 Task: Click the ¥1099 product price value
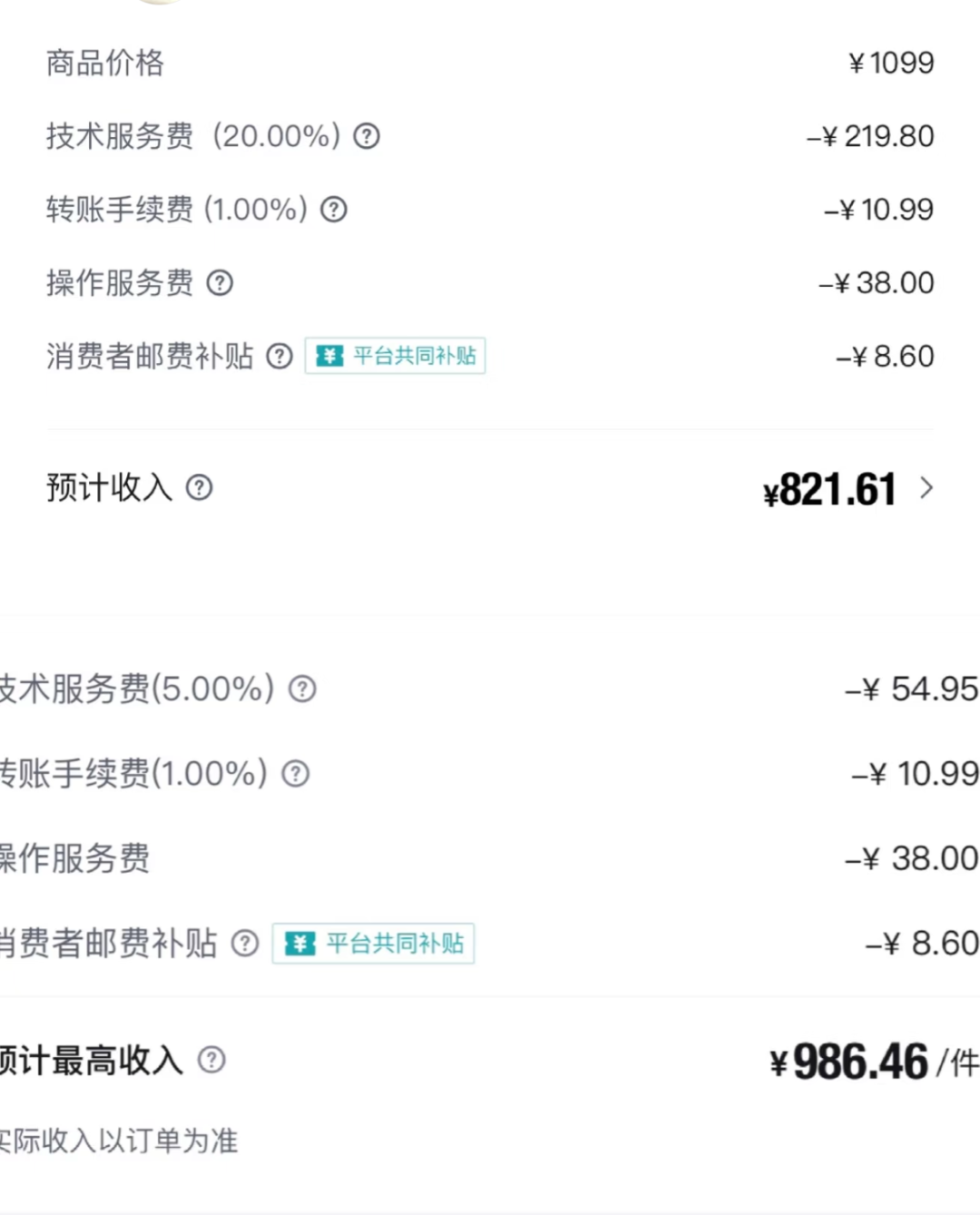click(x=891, y=63)
